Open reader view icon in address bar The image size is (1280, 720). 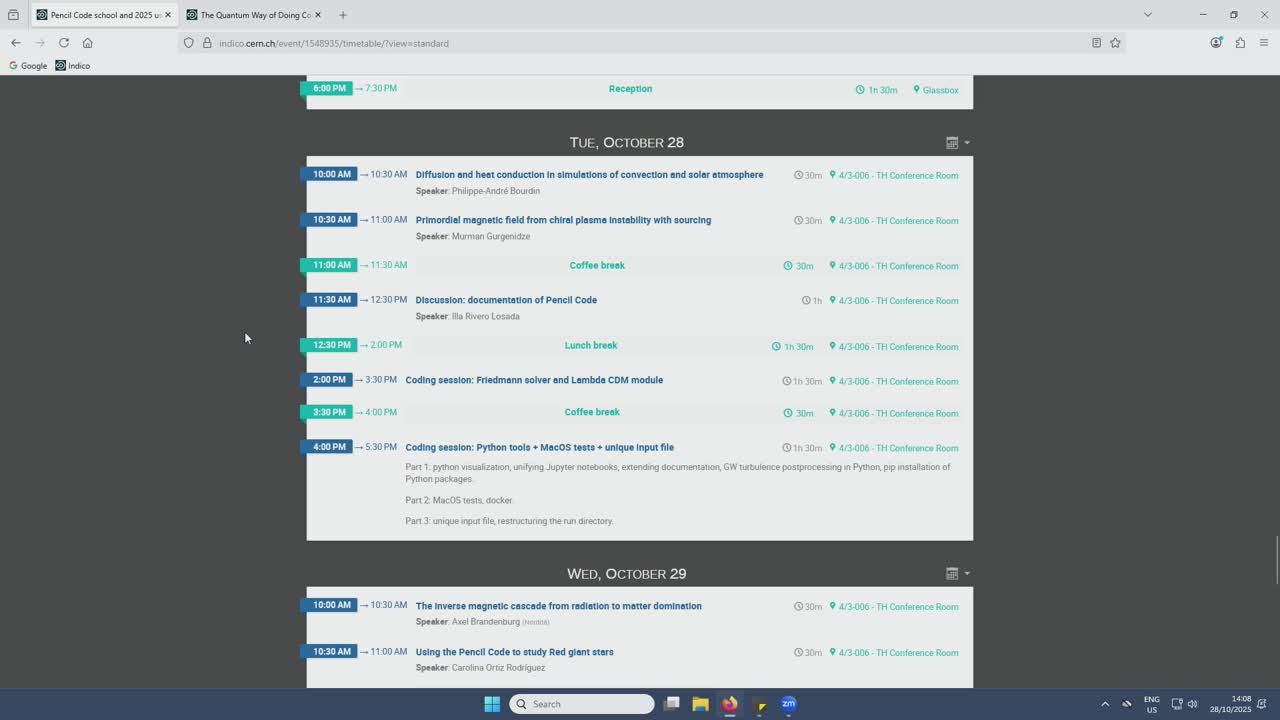pyautogui.click(x=1096, y=43)
